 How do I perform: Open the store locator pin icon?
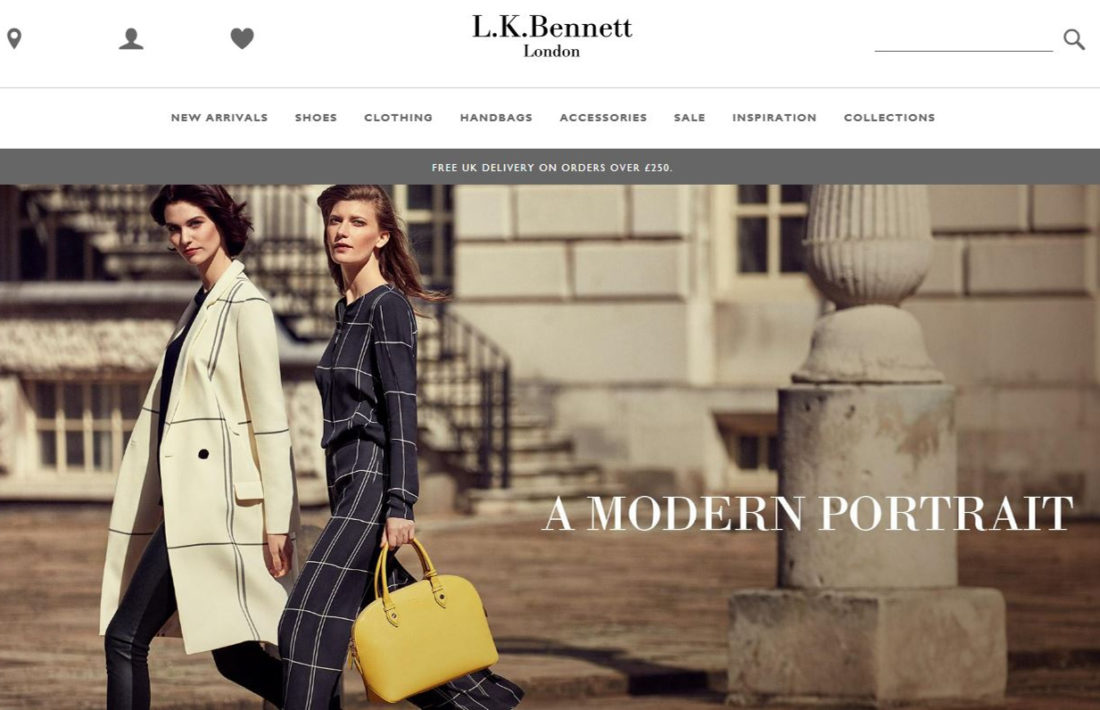coord(14,39)
